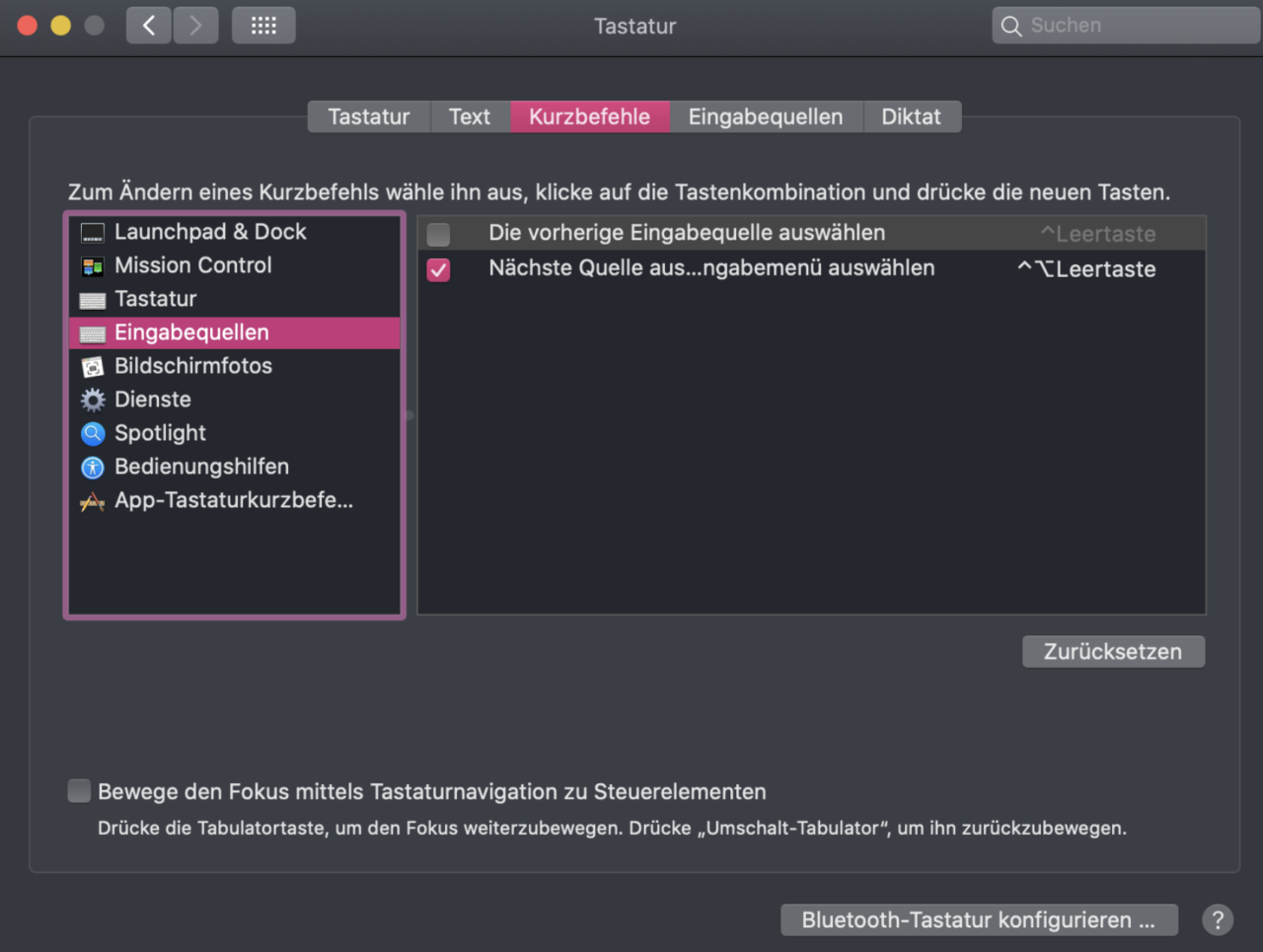Toggle 'Bewege den Fokus mittels Tastaturnavigation' checkbox
The width and height of the screenshot is (1263, 952).
pyautogui.click(x=79, y=791)
